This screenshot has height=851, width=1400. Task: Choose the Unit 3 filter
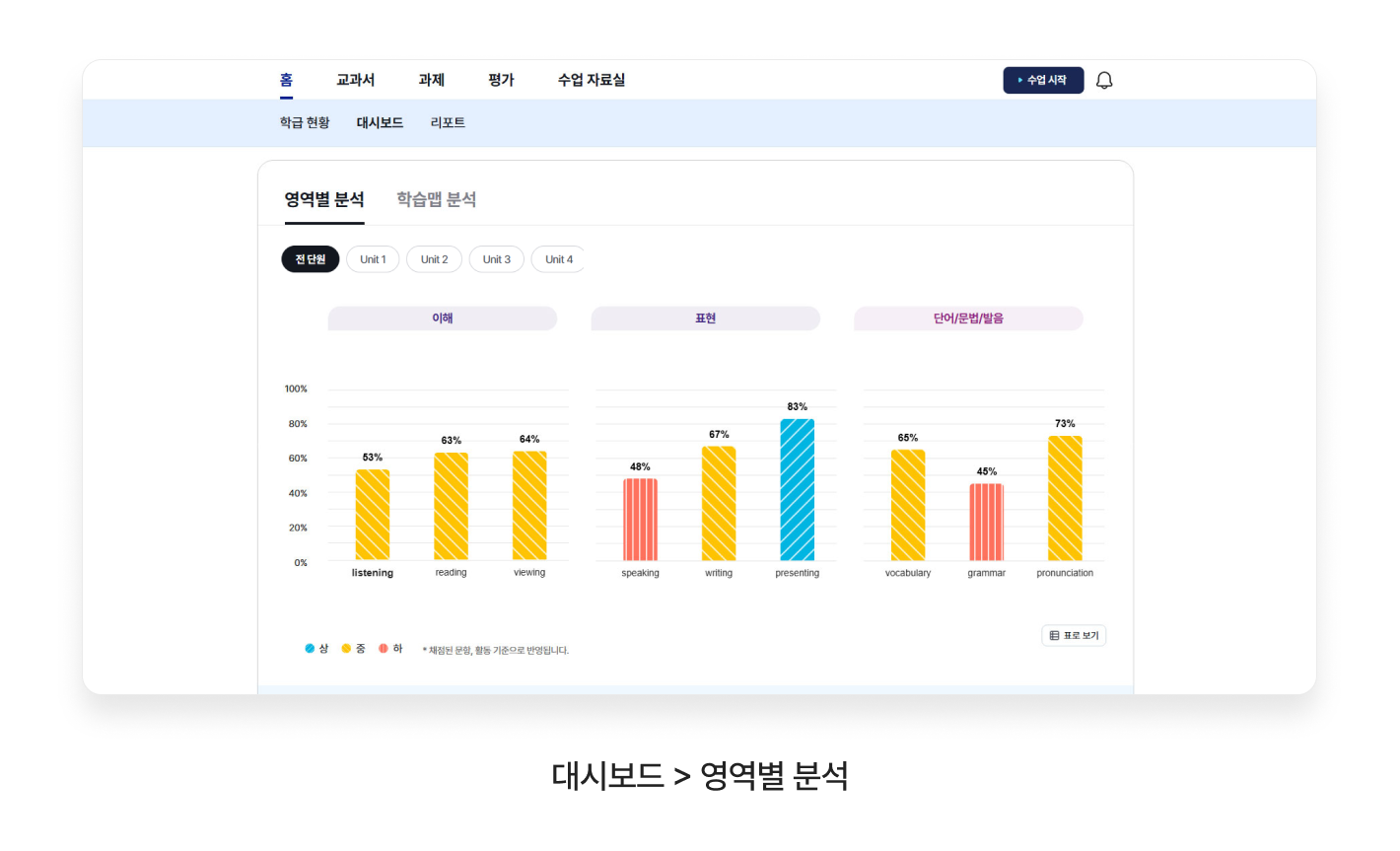pos(496,259)
